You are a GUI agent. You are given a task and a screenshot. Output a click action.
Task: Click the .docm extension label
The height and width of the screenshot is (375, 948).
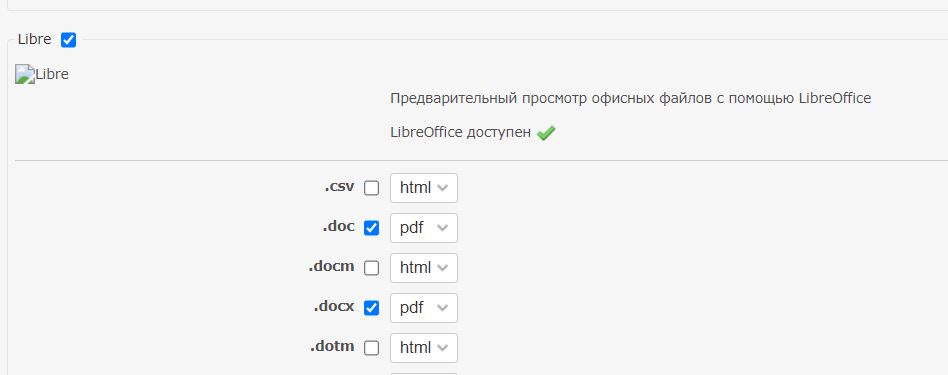(332, 267)
